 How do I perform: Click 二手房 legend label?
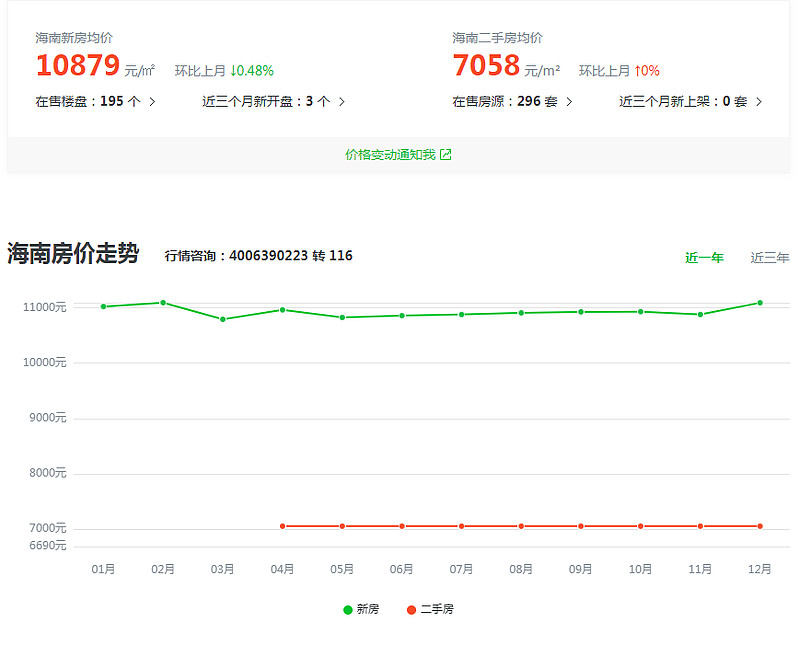(437, 609)
